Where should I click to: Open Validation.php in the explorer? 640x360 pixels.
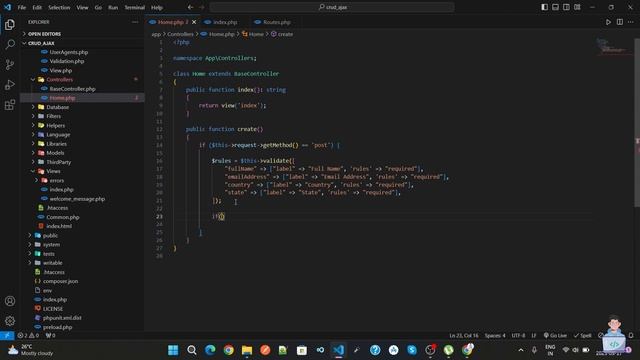pos(67,61)
